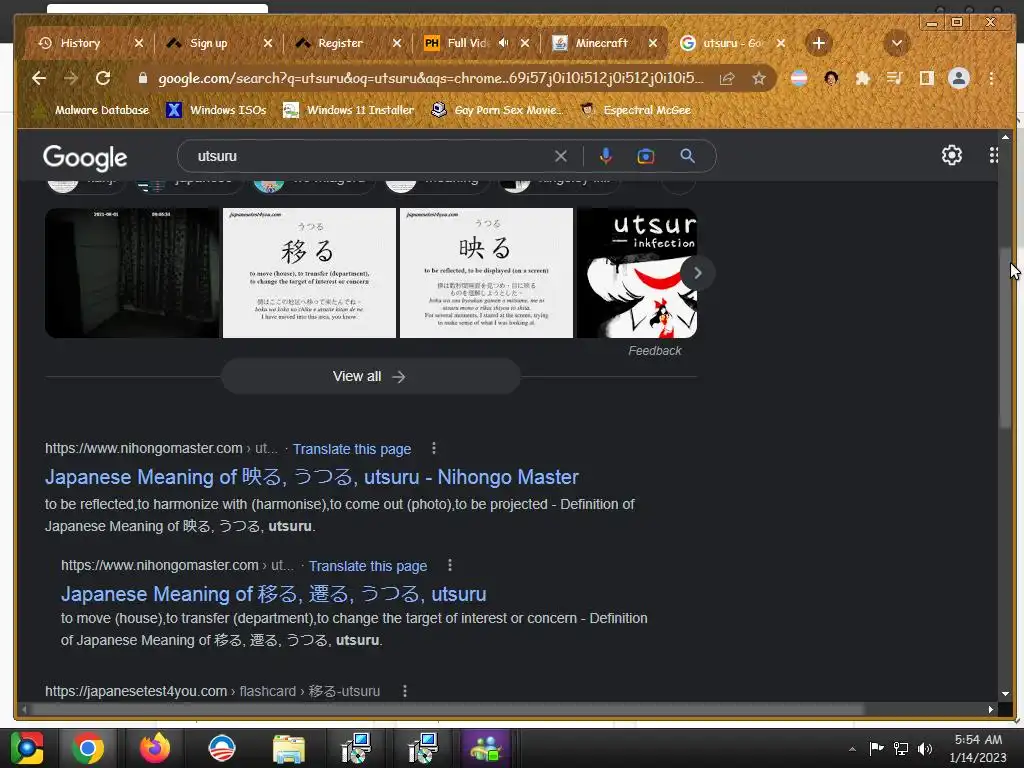Open the Extensions puzzle icon
Viewport: 1024px width, 768px height.
coord(863,78)
